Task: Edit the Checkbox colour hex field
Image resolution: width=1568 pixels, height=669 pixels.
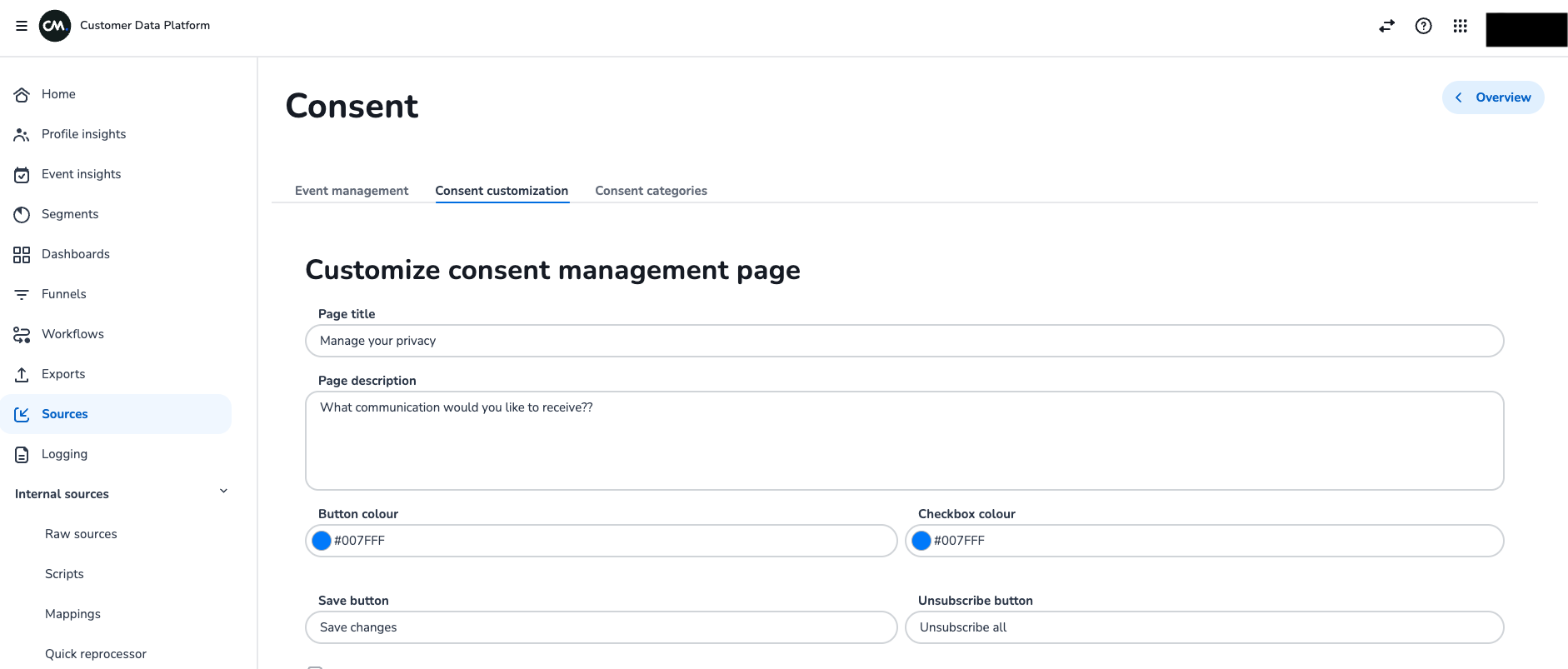Action: (1205, 541)
